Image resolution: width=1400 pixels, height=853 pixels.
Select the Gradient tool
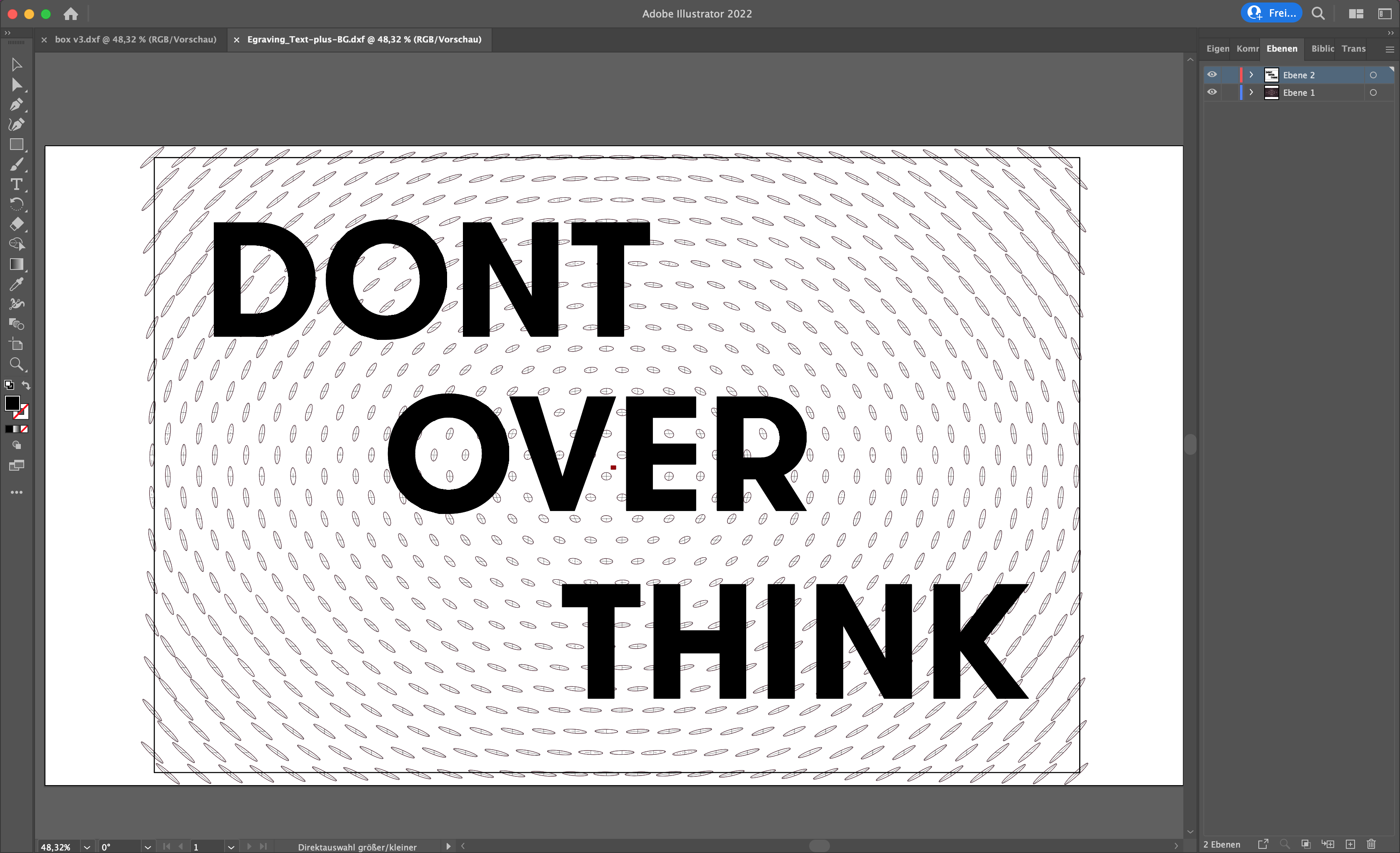click(x=16, y=264)
